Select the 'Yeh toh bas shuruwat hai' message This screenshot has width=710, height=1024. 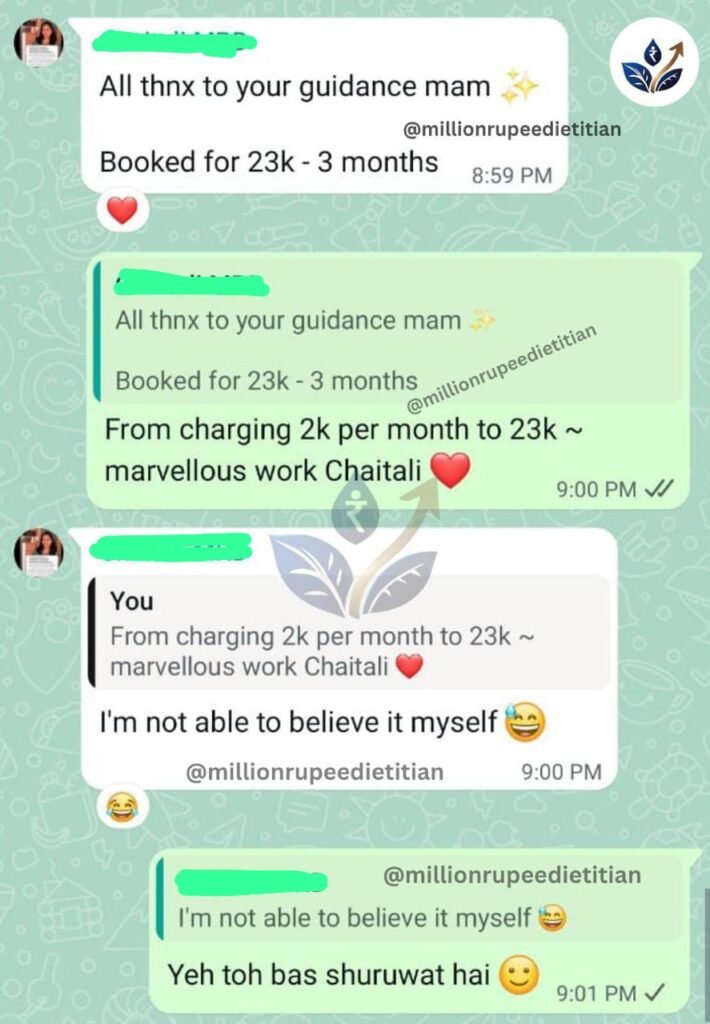tap(329, 975)
